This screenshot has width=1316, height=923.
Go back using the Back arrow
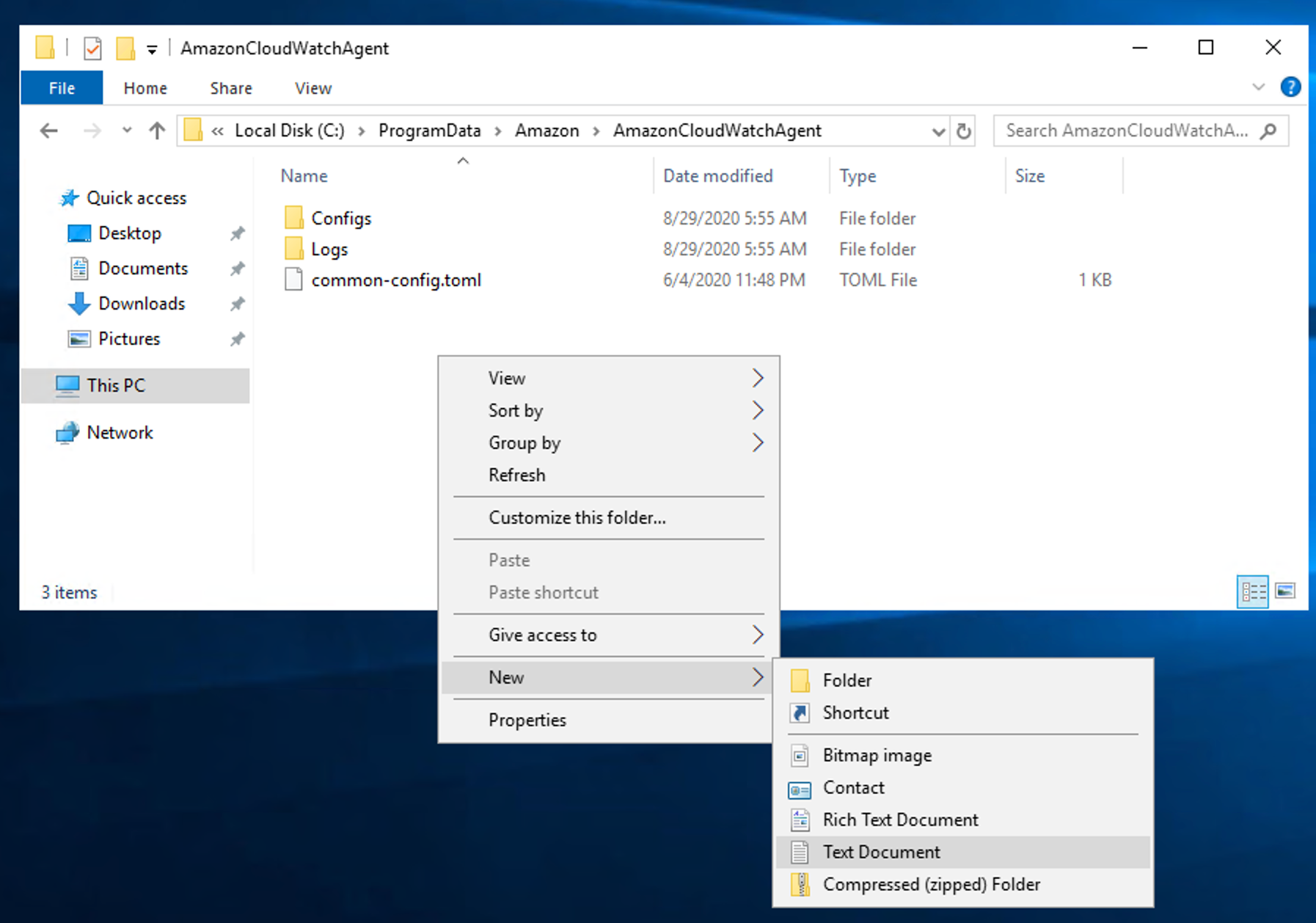pos(49,131)
